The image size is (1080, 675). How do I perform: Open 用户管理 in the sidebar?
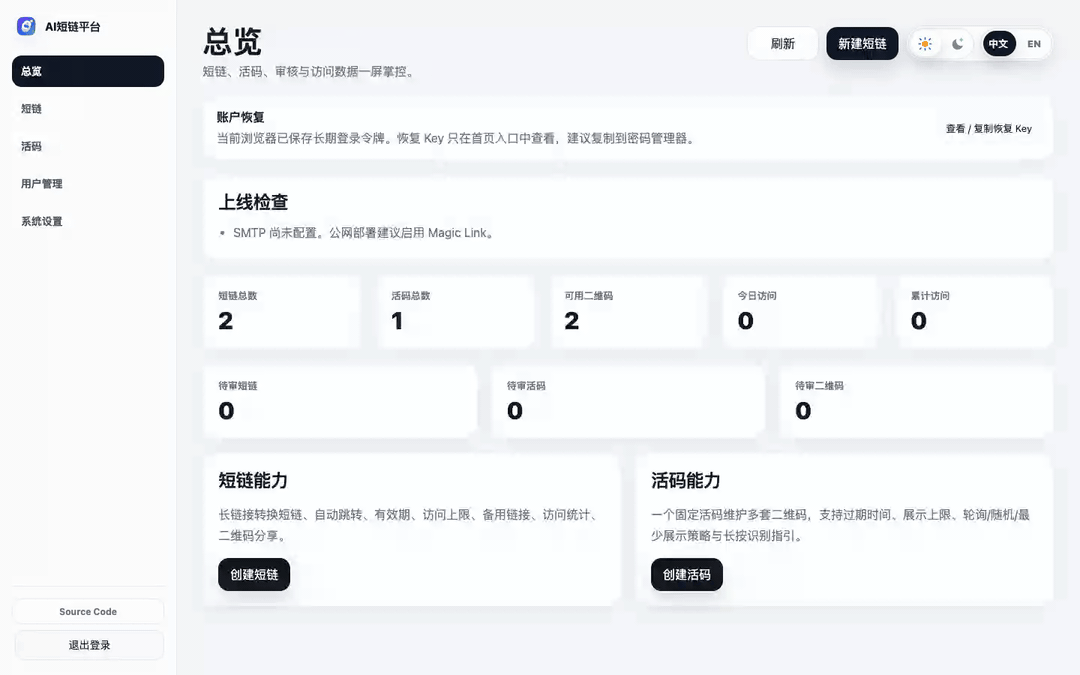pos(88,184)
